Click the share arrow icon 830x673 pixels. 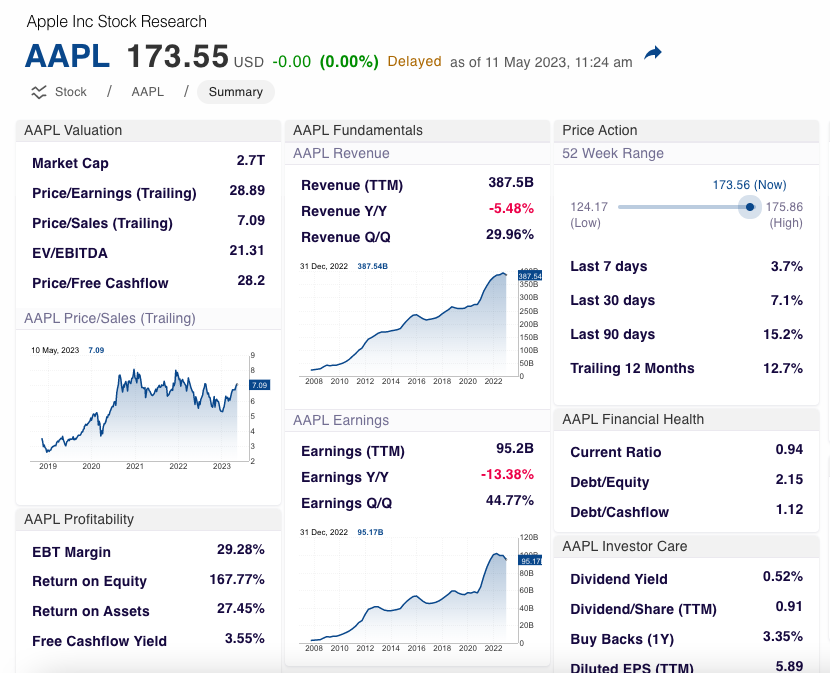coord(653,53)
